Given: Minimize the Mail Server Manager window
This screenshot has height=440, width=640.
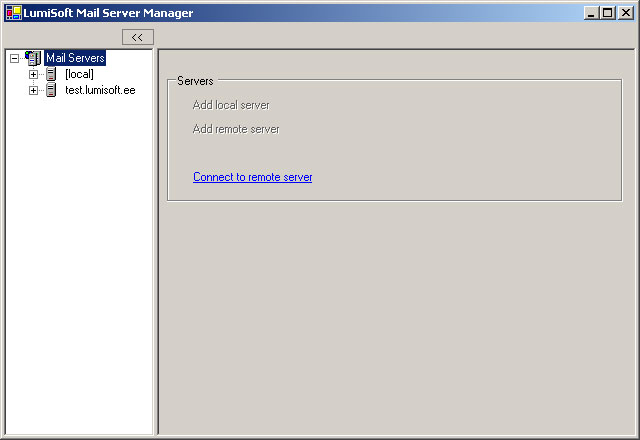Looking at the screenshot, I should [591, 13].
